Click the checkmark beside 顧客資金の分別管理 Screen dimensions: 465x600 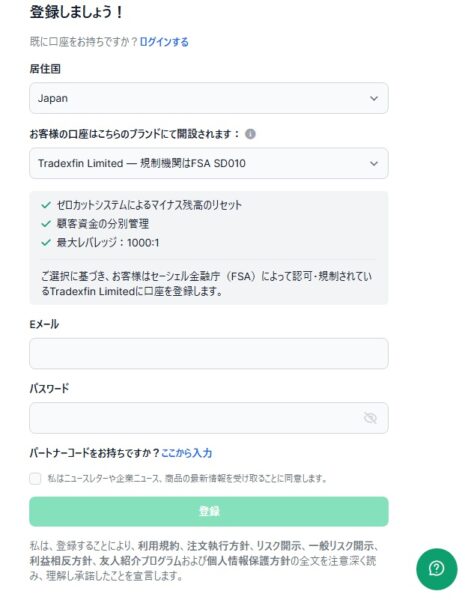46,223
